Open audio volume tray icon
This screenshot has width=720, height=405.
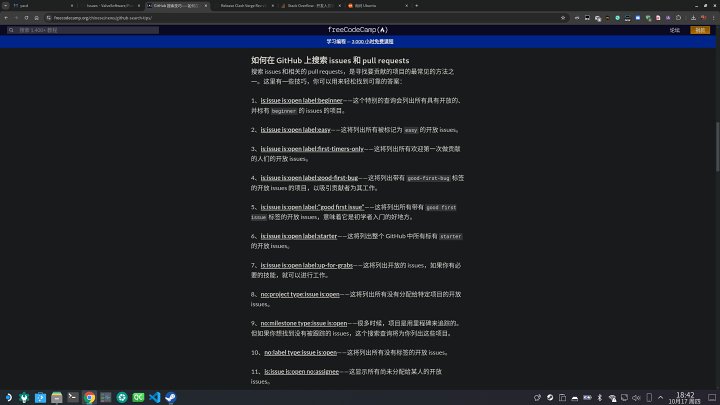pos(636,398)
